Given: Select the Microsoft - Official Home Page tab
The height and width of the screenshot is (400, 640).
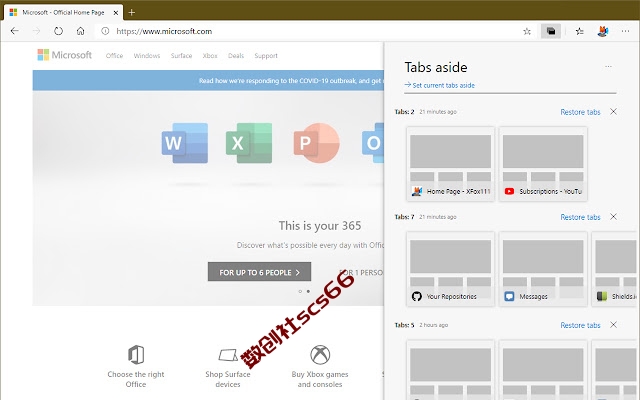Looking at the screenshot, I should [63, 13].
